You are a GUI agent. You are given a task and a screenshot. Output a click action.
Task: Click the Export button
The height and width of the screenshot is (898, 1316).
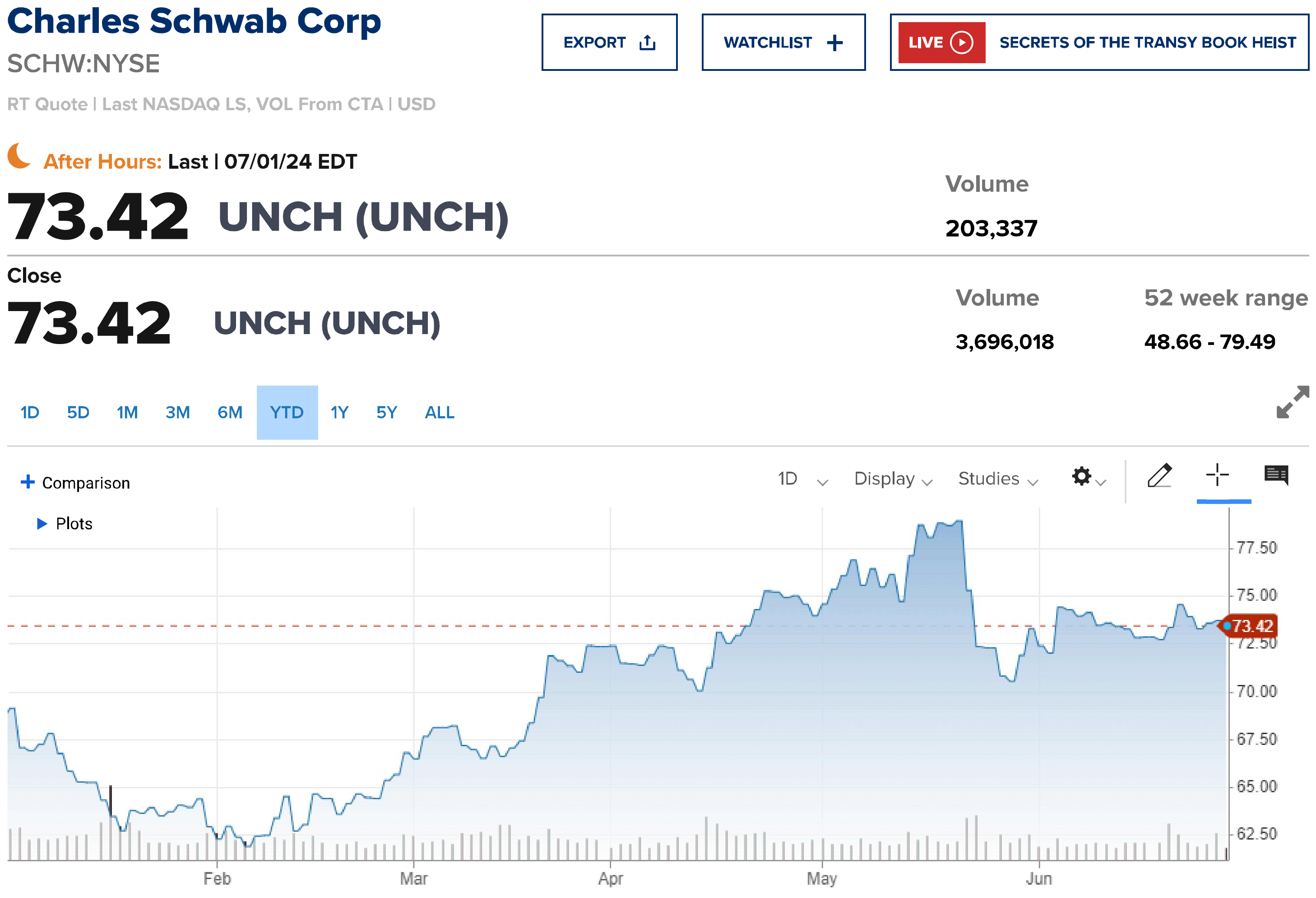[609, 42]
